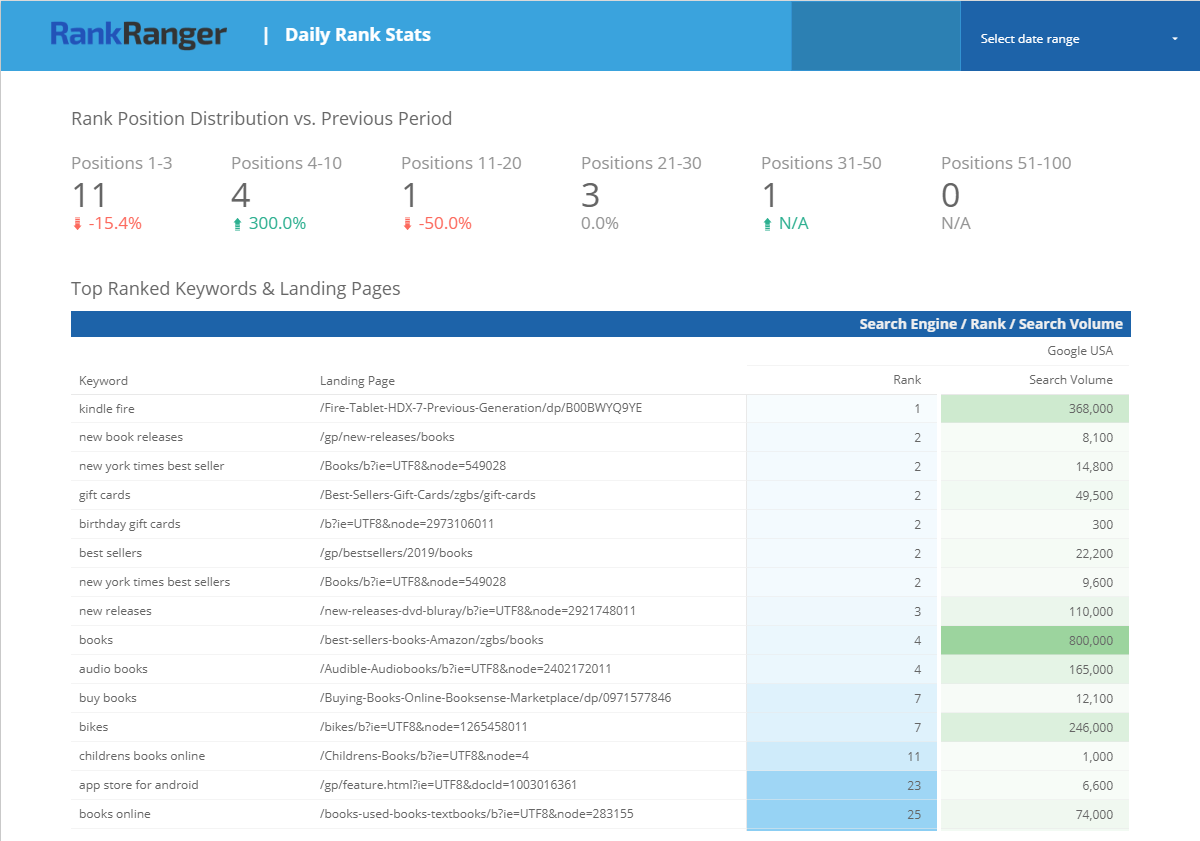Click the Rank column header
1200x841 pixels.
coord(907,380)
